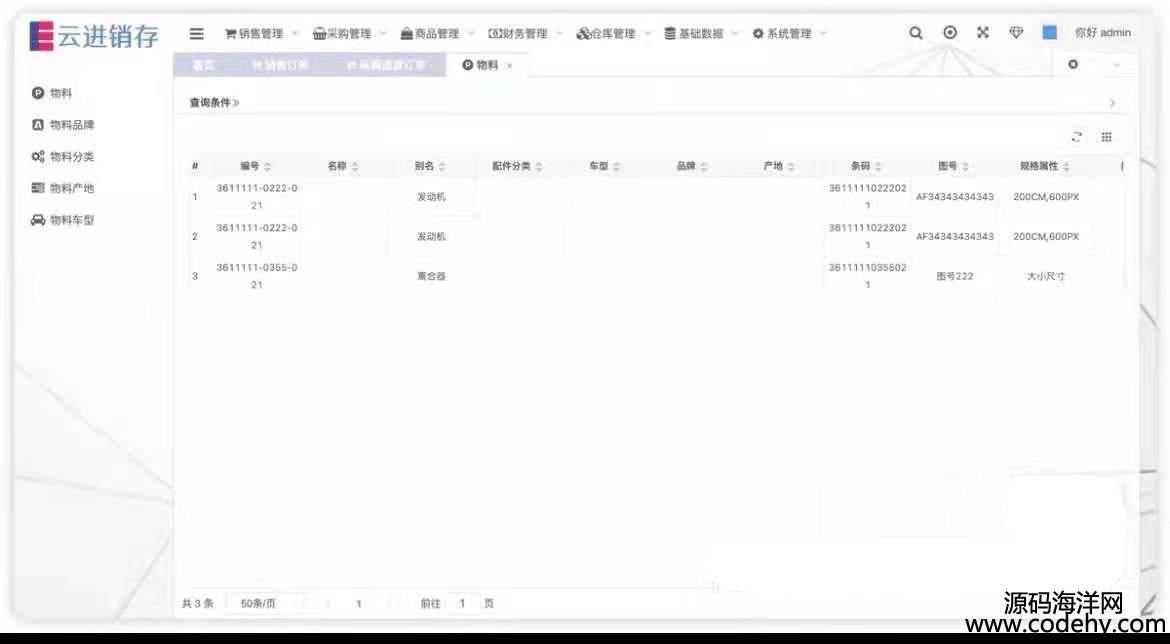Sort by 品牌 column arrows
Image resolution: width=1170 pixels, height=644 pixels.
point(704,166)
